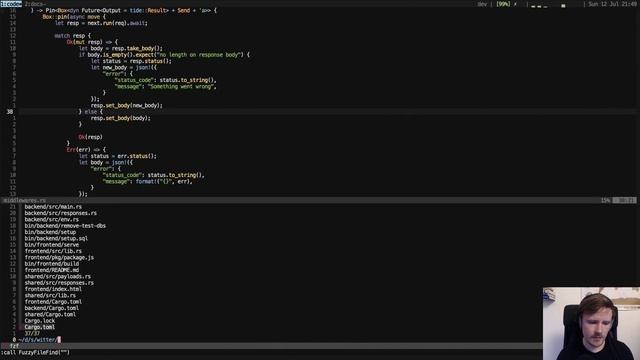The width and height of the screenshot is (640, 360).
Task: Select backend/src/responses.rs in file list
Action: coord(60,213)
